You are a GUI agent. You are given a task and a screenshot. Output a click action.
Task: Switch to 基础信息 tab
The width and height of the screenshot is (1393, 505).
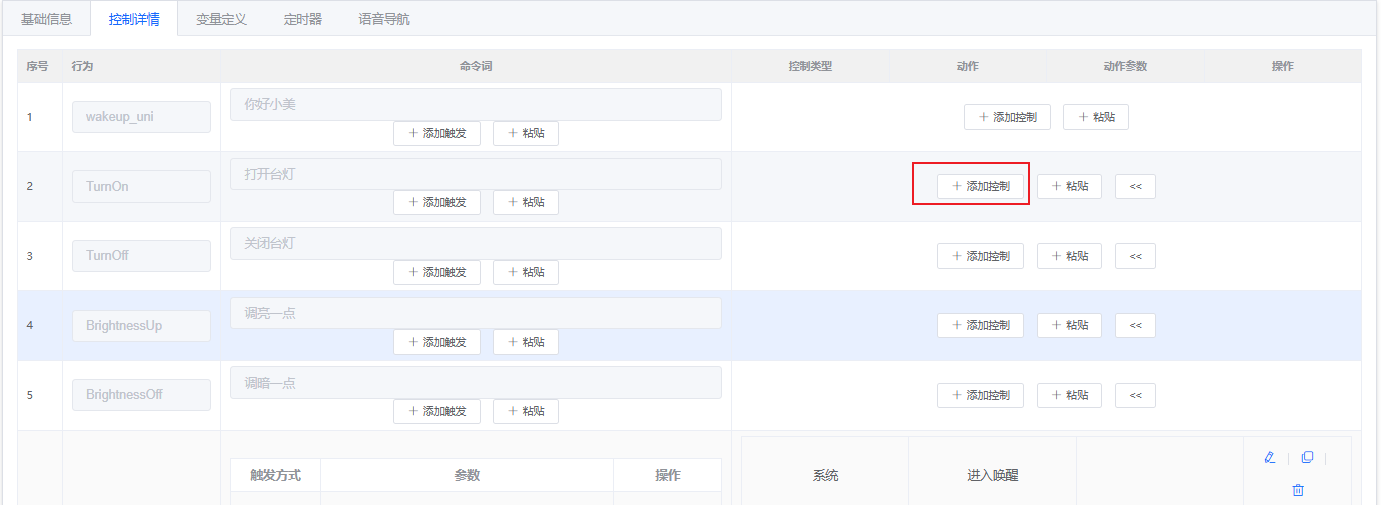46,19
